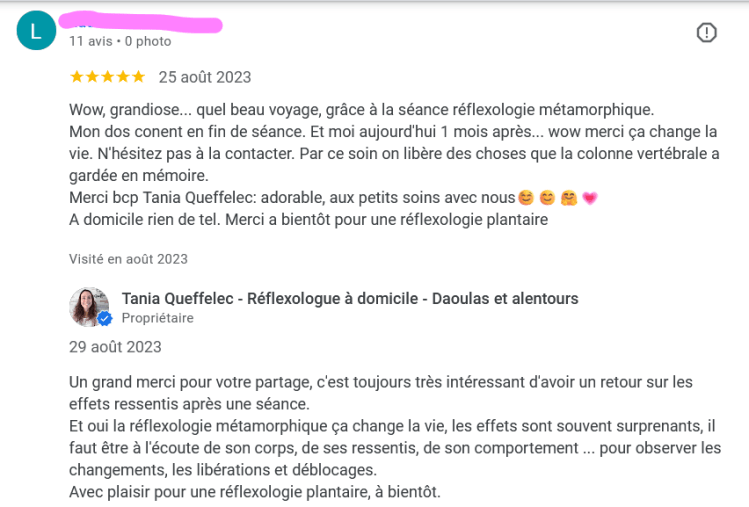Click the owner reply date "29 août 2023"
The width and height of the screenshot is (749, 507).
[115, 347]
